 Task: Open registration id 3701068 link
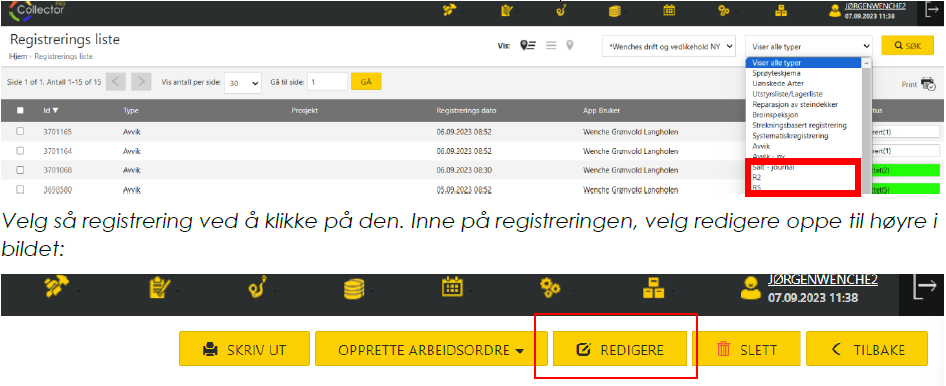coord(57,170)
